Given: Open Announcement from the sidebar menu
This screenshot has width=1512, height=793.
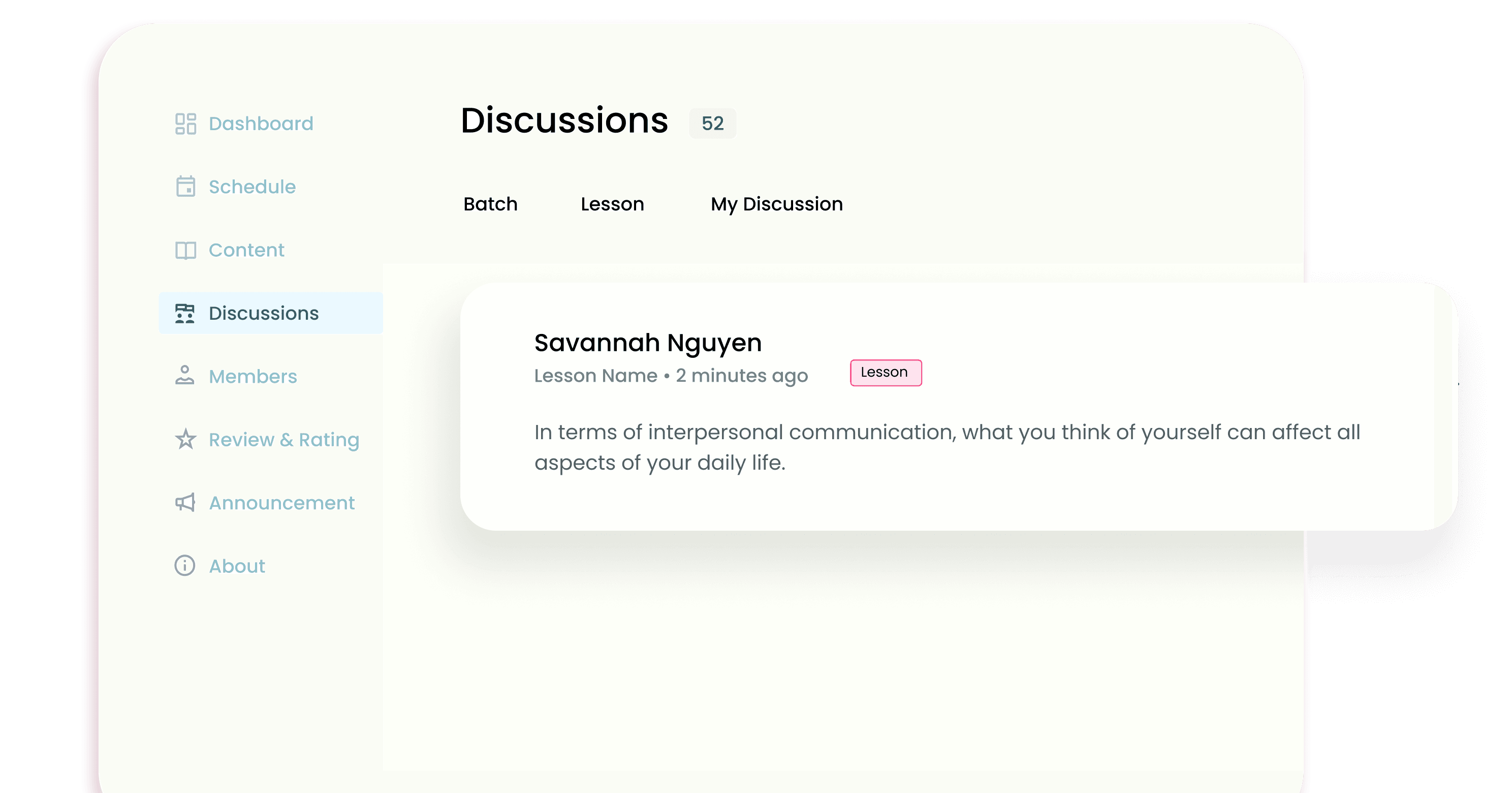Looking at the screenshot, I should (282, 503).
